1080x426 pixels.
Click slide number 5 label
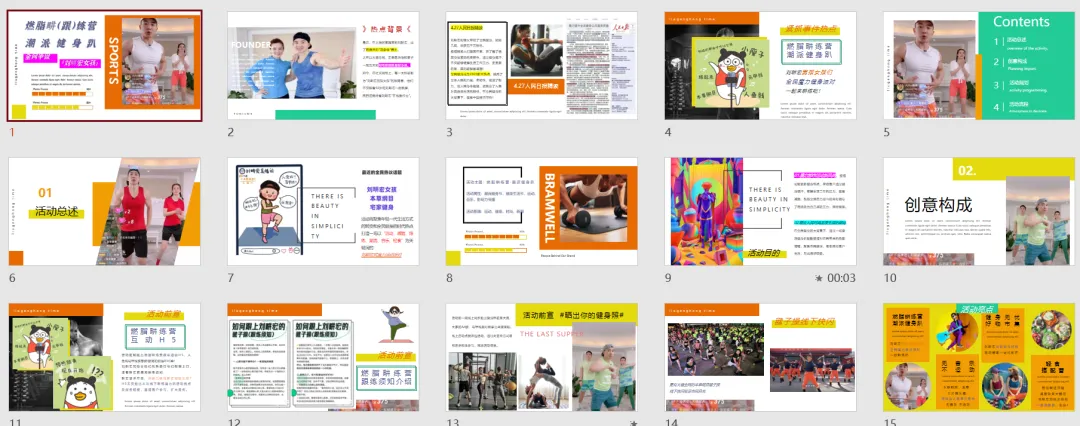coord(887,132)
